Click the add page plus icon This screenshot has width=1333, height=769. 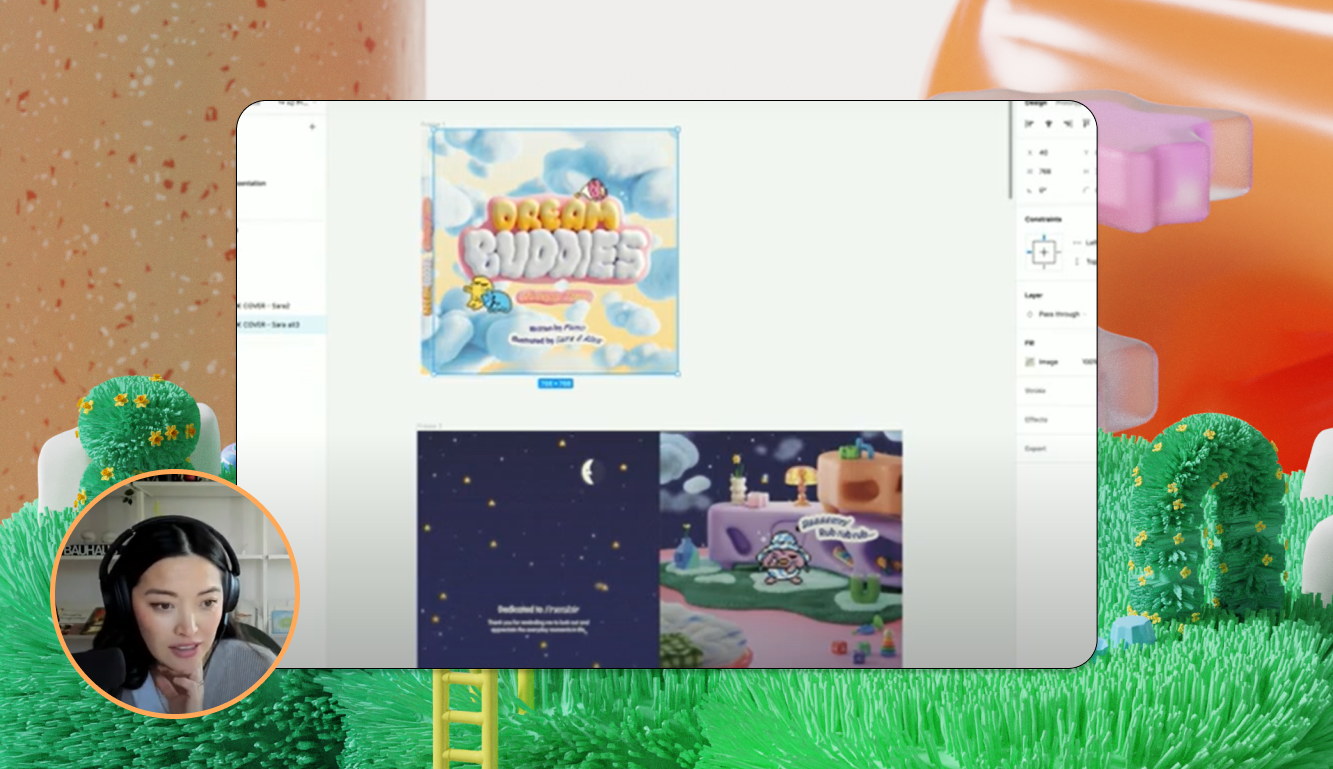pyautogui.click(x=312, y=127)
